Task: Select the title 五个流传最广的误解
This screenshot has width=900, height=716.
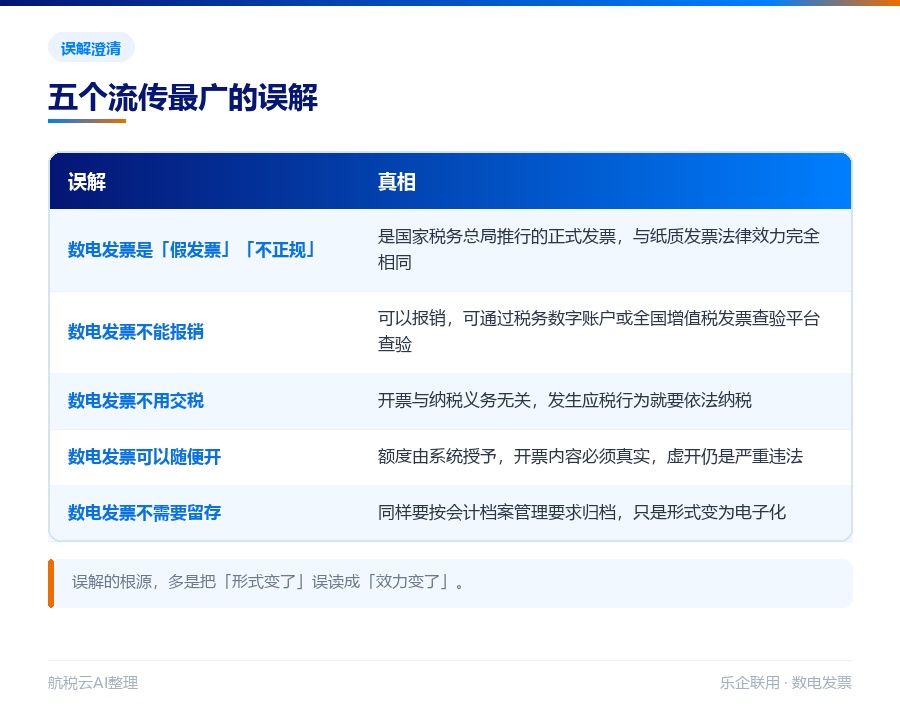Action: 183,97
